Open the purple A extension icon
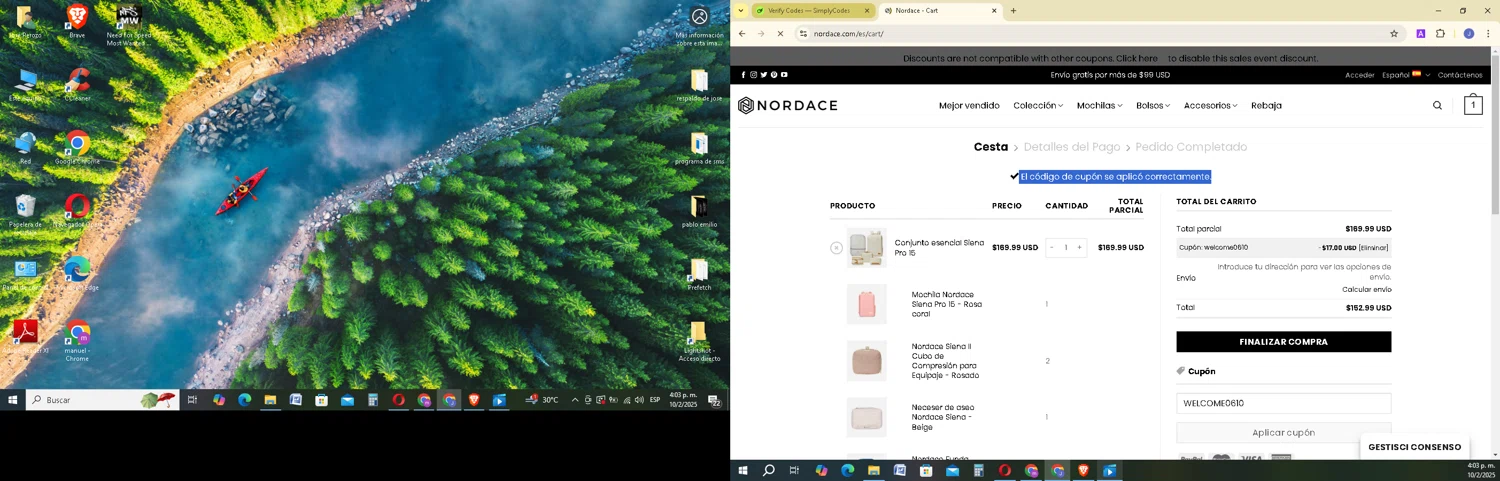 1420,34
